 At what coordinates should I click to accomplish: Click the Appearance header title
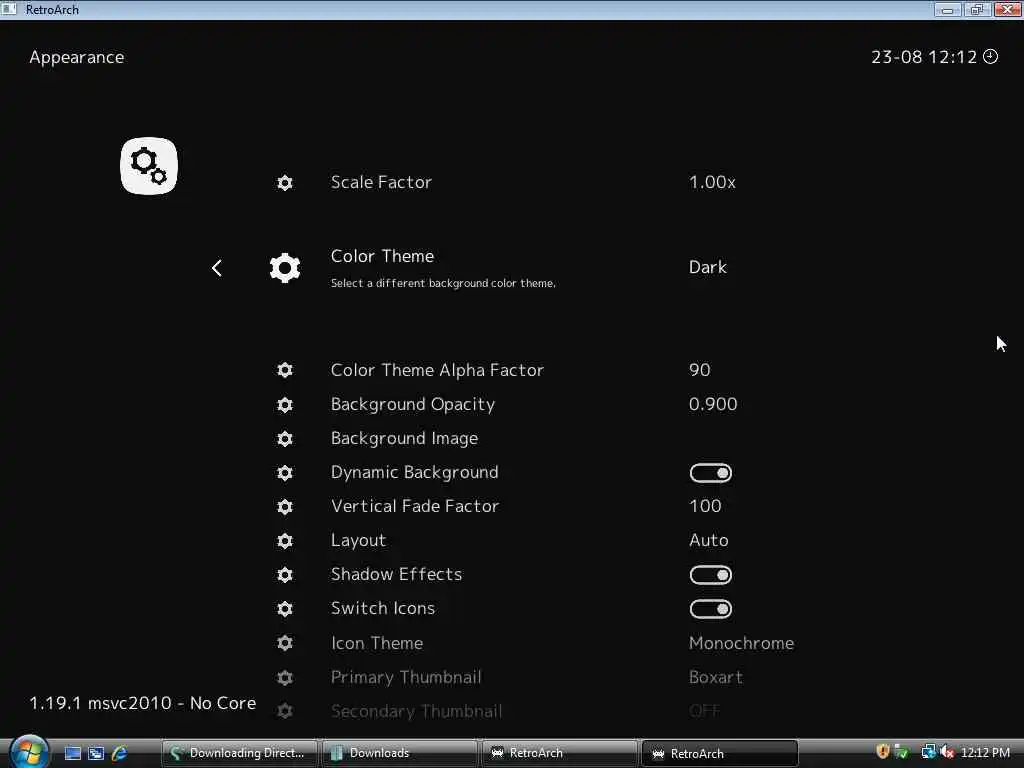(76, 57)
